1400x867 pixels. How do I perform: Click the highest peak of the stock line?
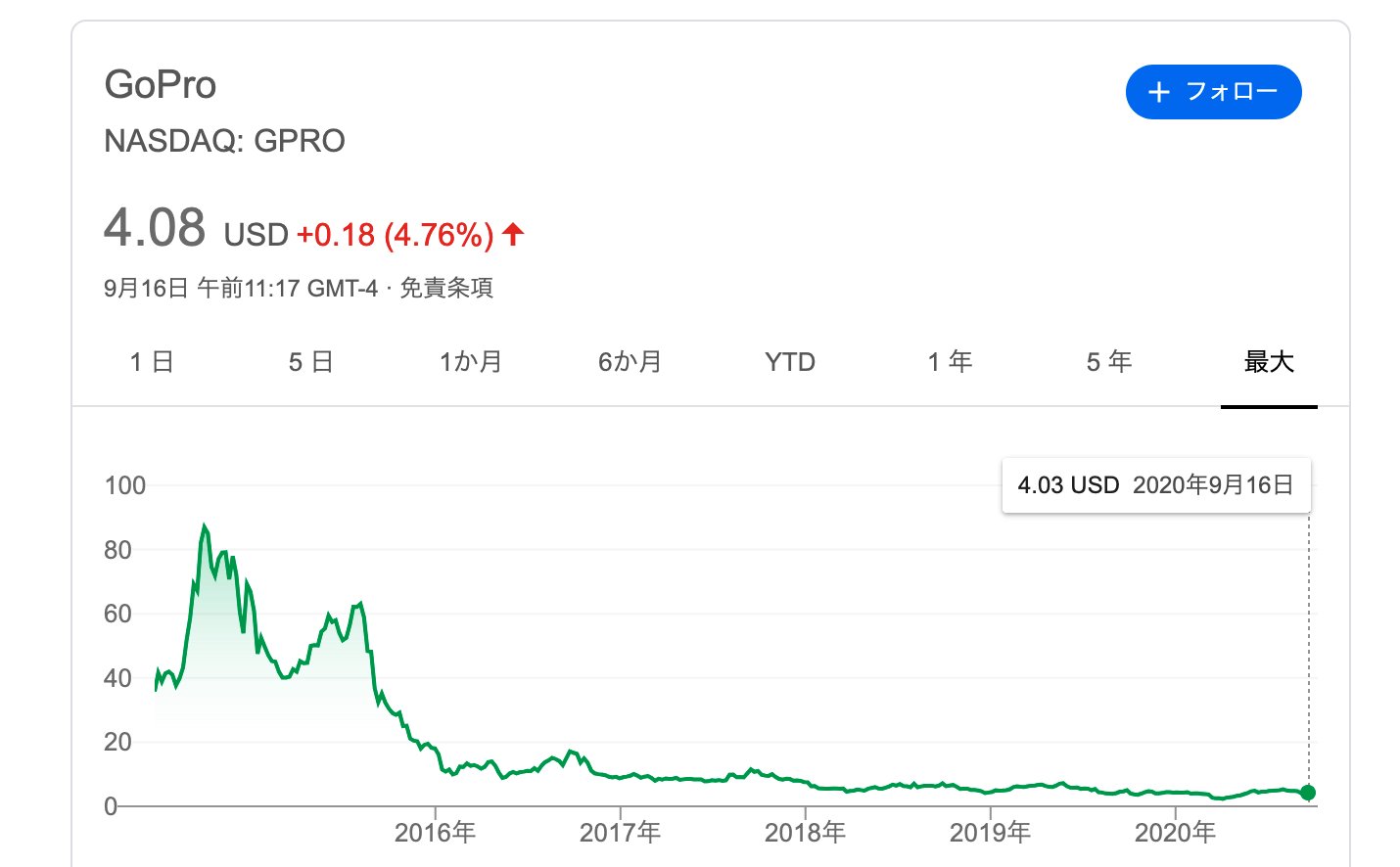pos(204,526)
